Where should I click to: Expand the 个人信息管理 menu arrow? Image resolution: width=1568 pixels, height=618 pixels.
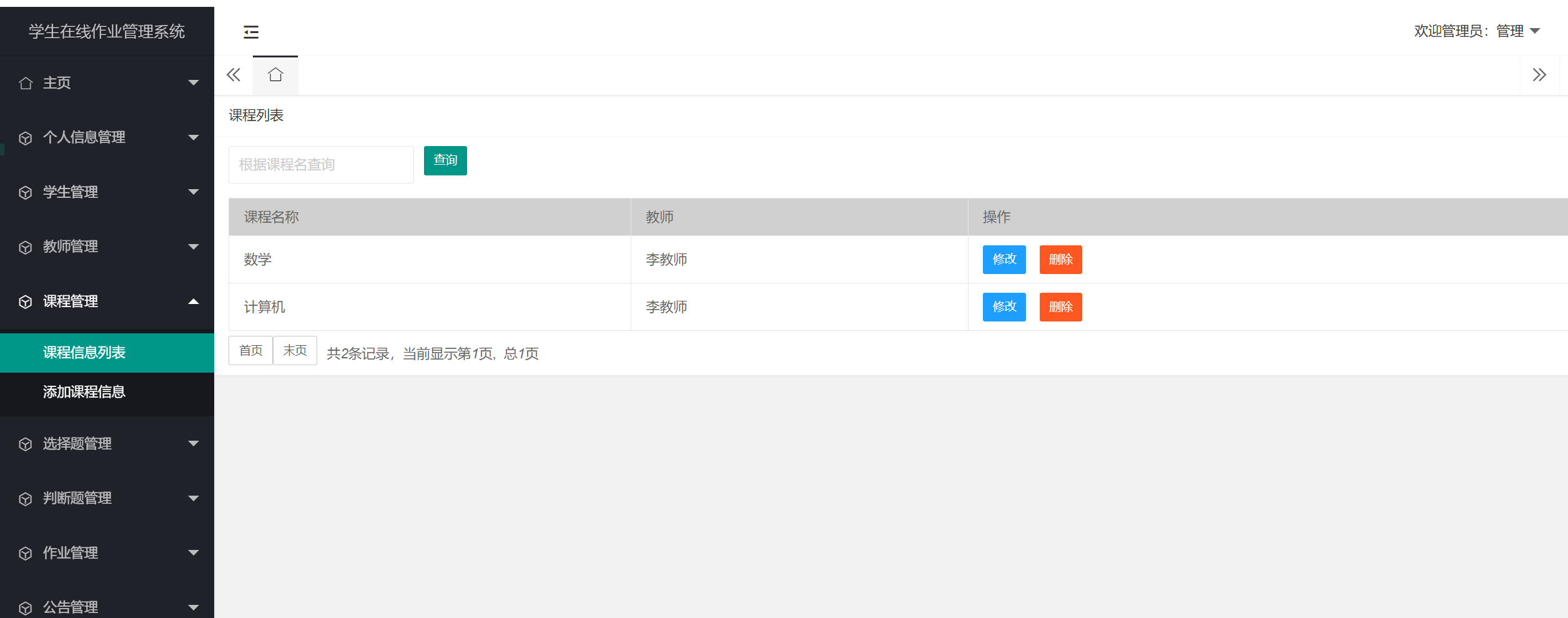tap(194, 137)
